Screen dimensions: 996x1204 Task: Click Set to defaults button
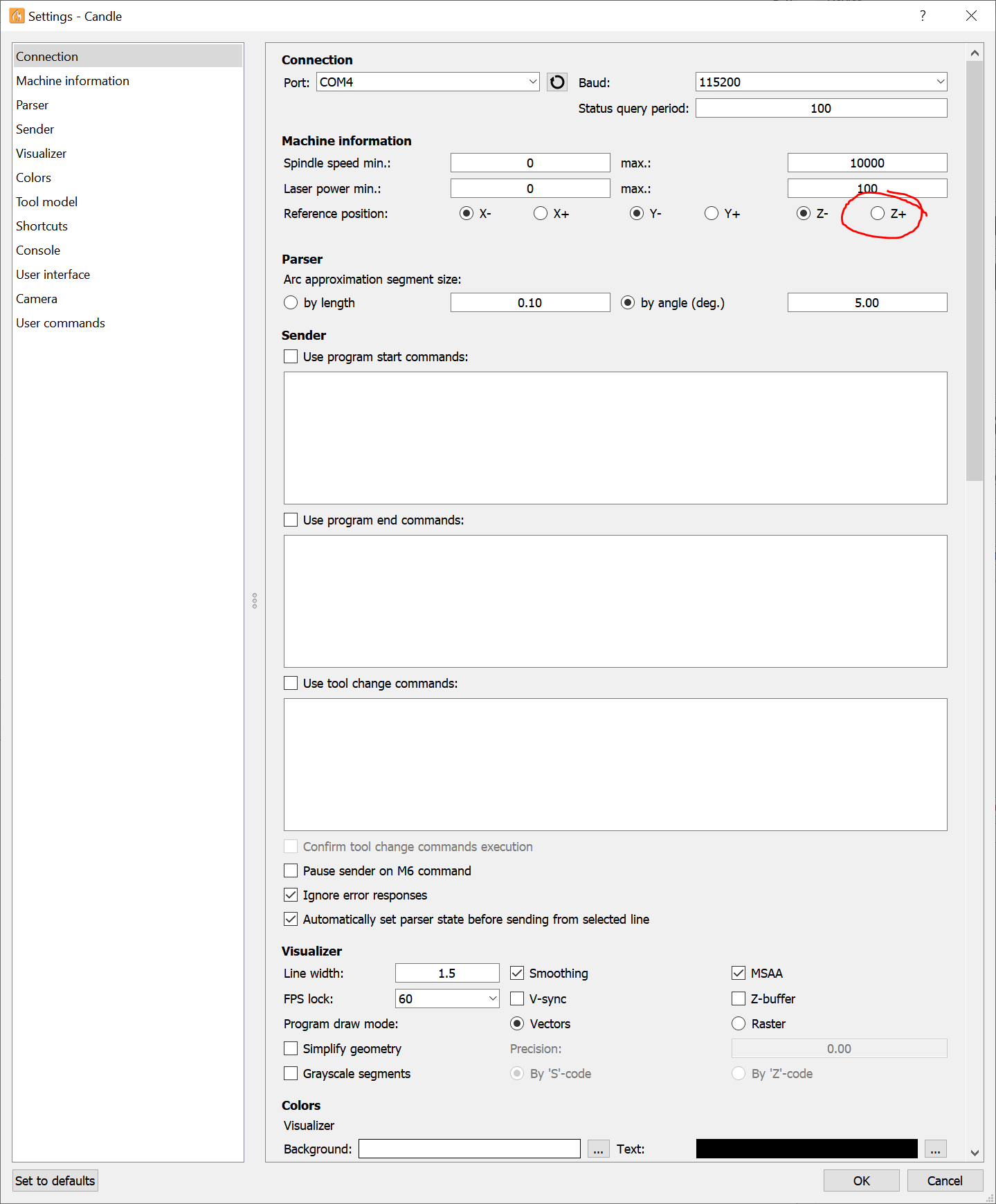click(x=55, y=1180)
